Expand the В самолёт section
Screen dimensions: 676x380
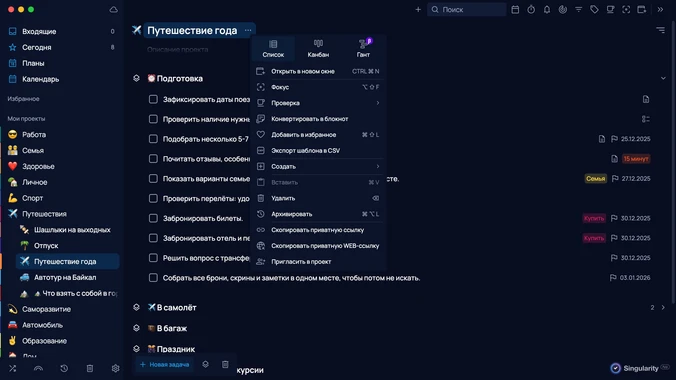136,308
